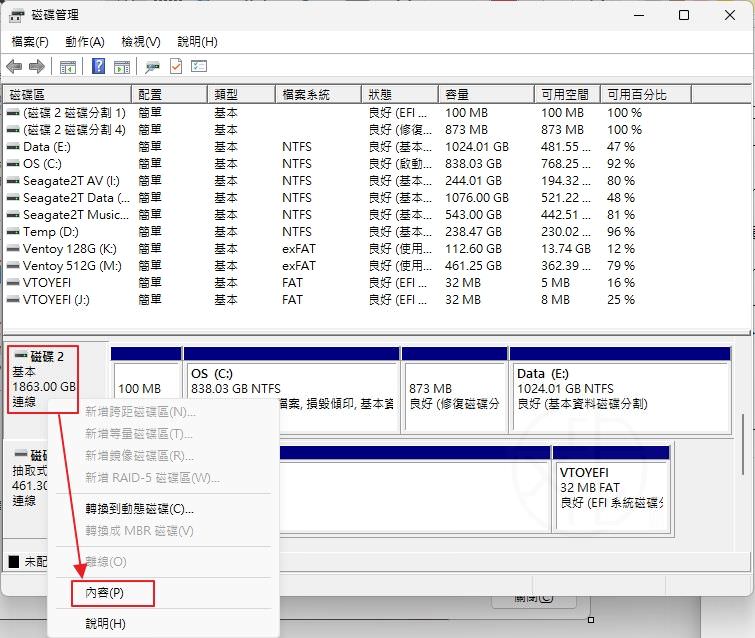Image resolution: width=755 pixels, height=638 pixels.
Task: Click the drive icon beside 磁碟 2 磁碟分割 1
Action: pyautogui.click(x=13, y=113)
